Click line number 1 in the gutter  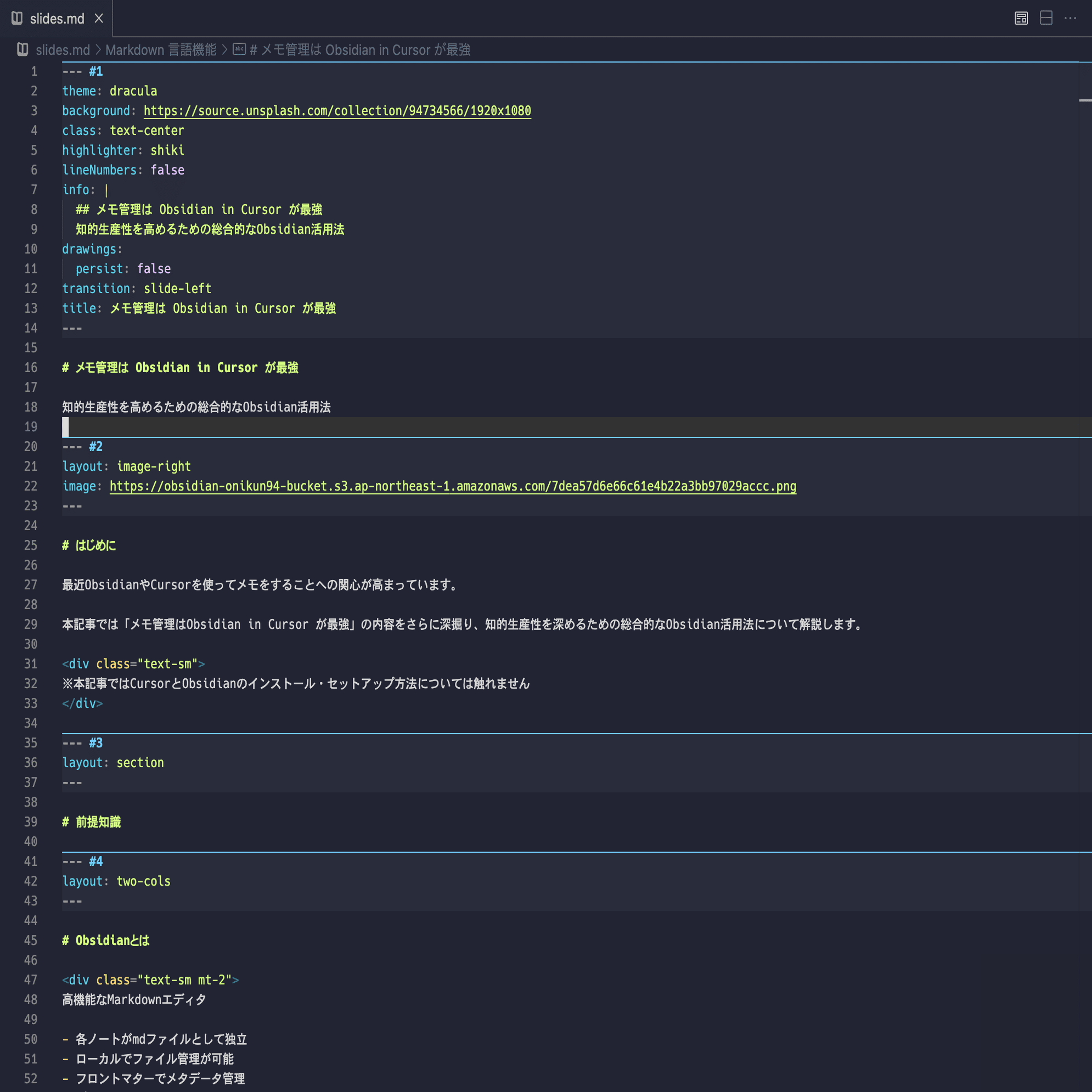(34, 71)
